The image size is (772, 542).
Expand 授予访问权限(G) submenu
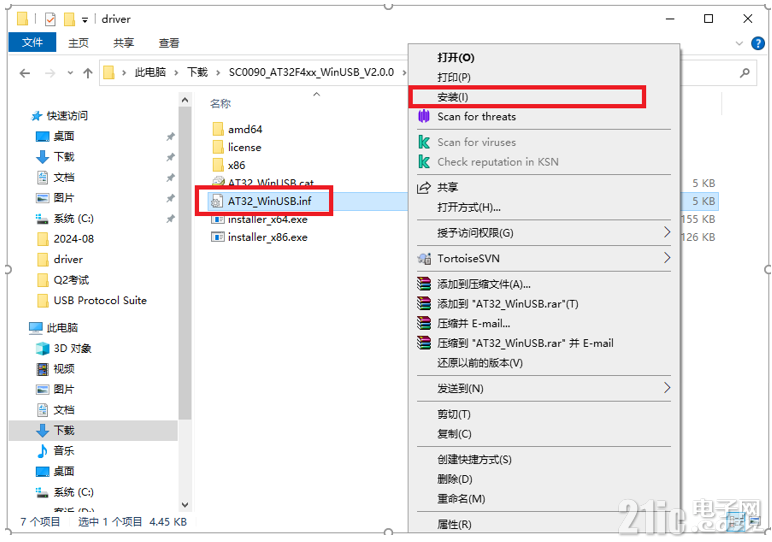pyautogui.click(x=544, y=233)
